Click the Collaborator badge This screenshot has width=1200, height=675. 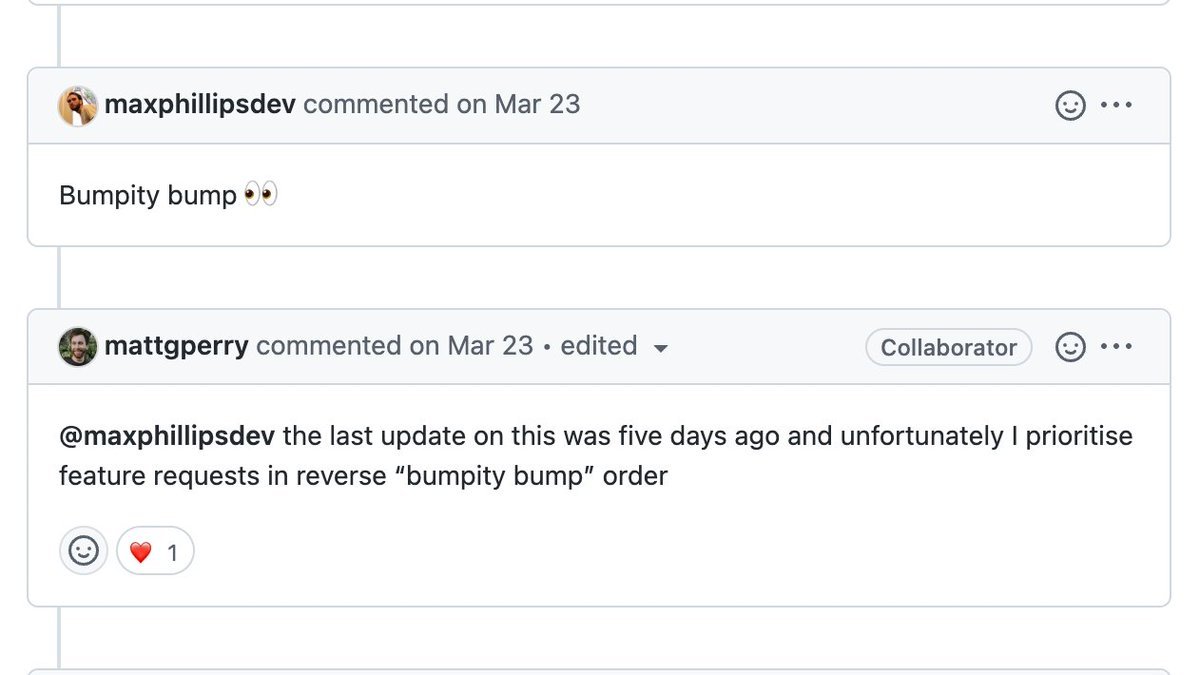pyautogui.click(x=948, y=347)
